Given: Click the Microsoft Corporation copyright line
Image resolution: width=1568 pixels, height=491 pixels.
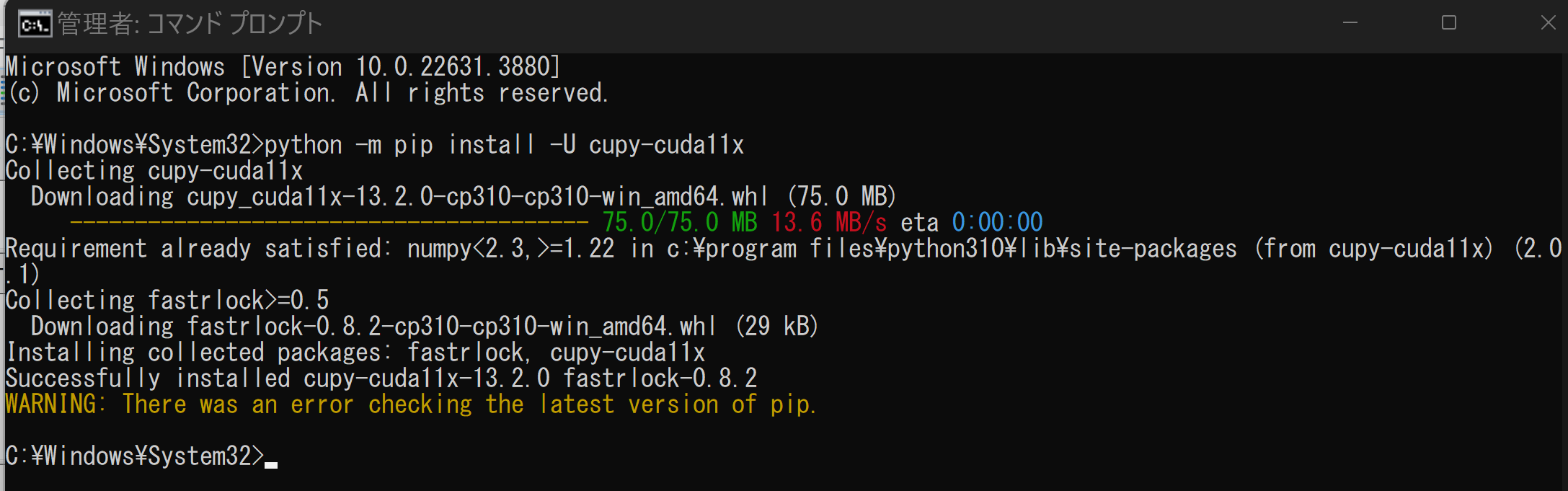Looking at the screenshot, I should [x=307, y=93].
